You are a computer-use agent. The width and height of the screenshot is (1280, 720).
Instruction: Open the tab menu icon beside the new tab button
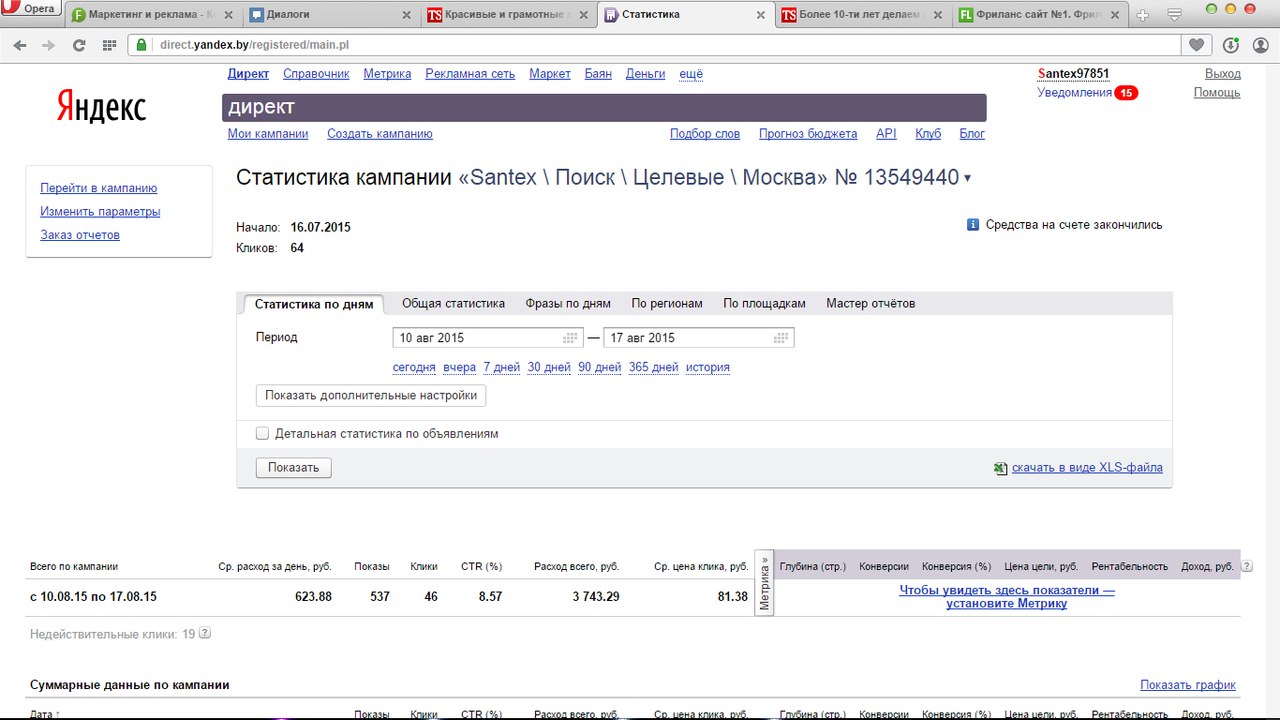point(1175,15)
